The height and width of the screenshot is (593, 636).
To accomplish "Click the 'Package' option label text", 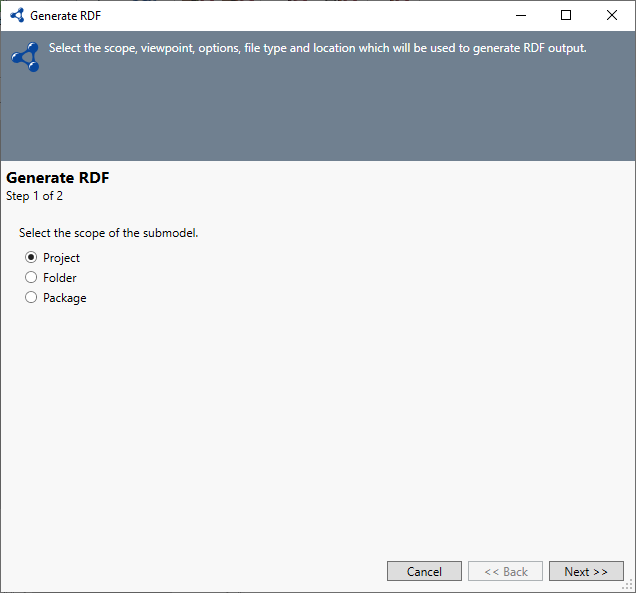I will 65,298.
